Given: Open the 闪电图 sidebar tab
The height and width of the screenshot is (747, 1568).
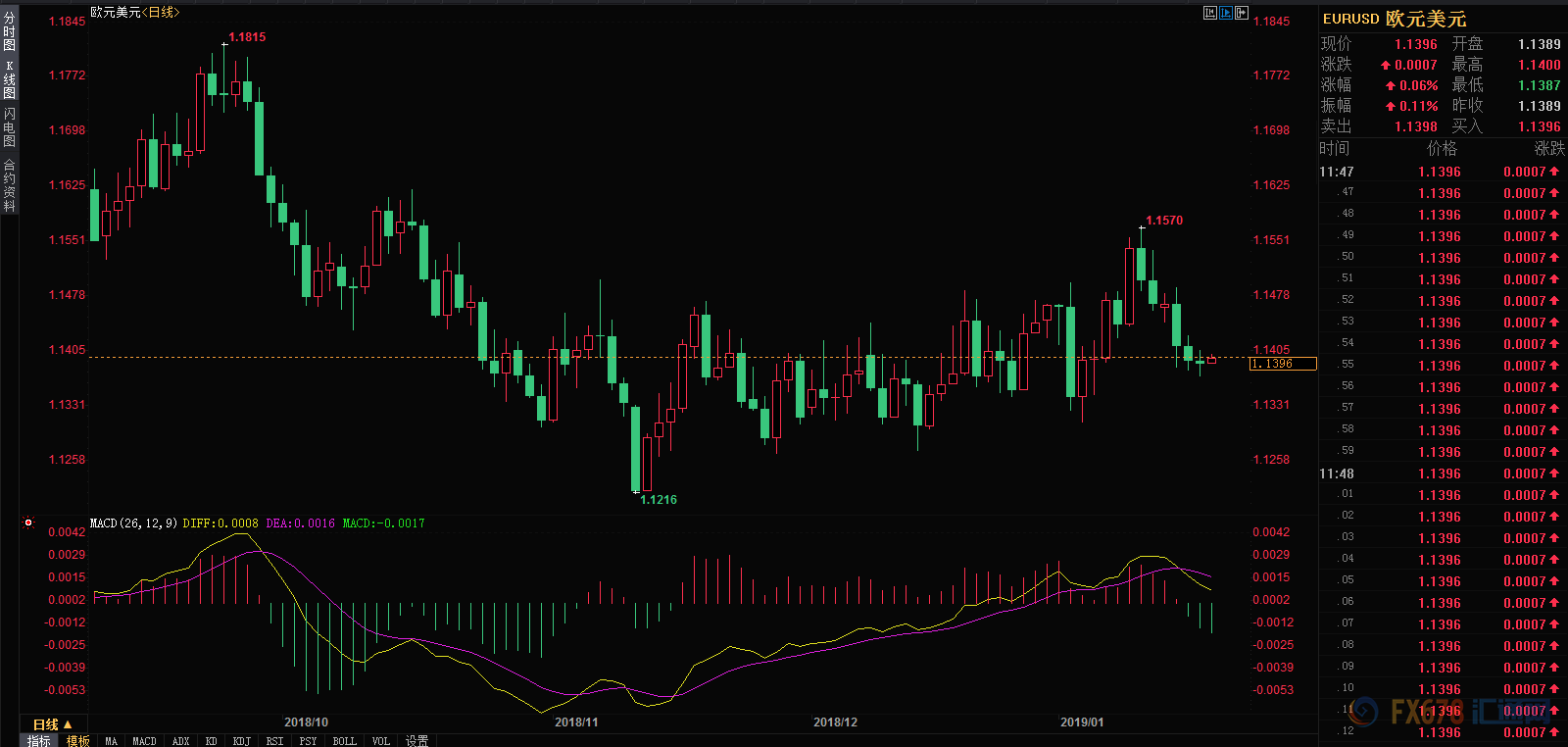Looking at the screenshot, I should tap(9, 128).
